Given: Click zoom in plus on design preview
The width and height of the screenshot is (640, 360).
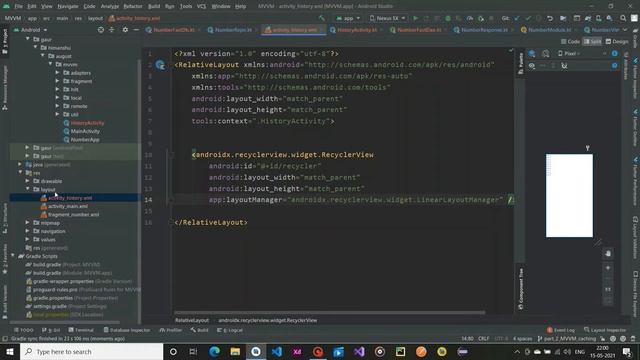Looking at the screenshot, I should [x=608, y=268].
